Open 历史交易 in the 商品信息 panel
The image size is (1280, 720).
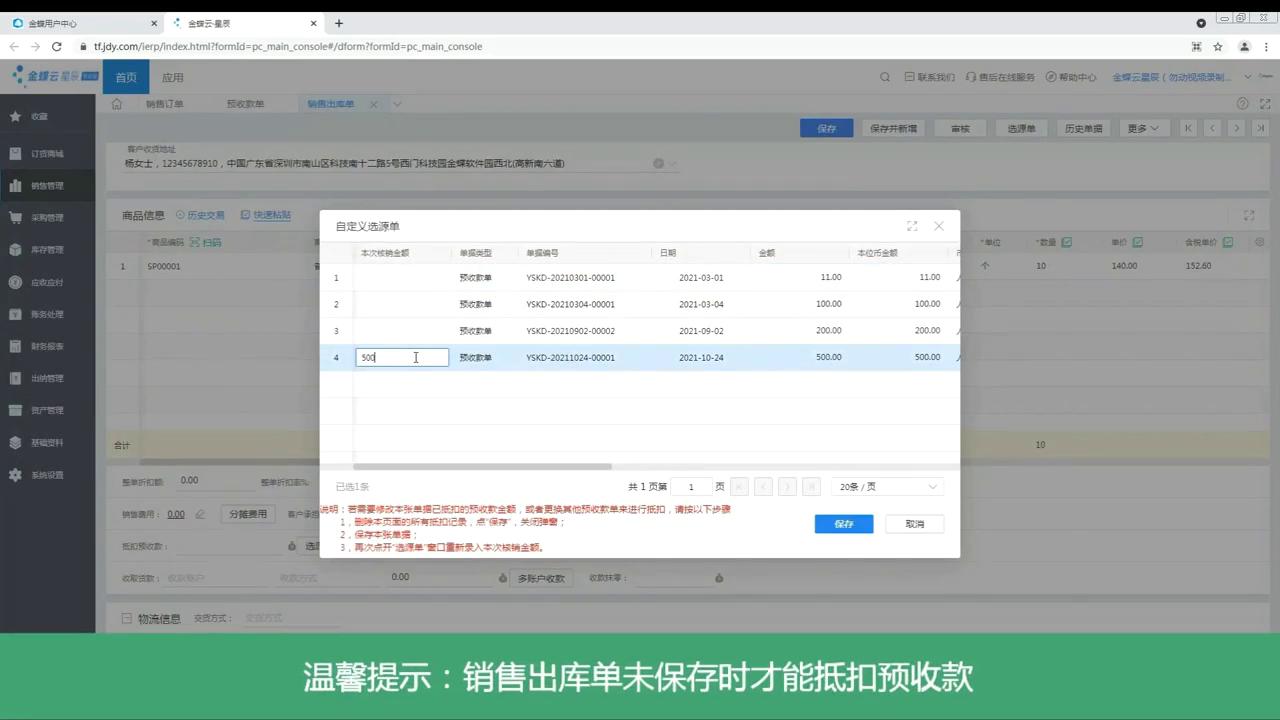point(205,215)
